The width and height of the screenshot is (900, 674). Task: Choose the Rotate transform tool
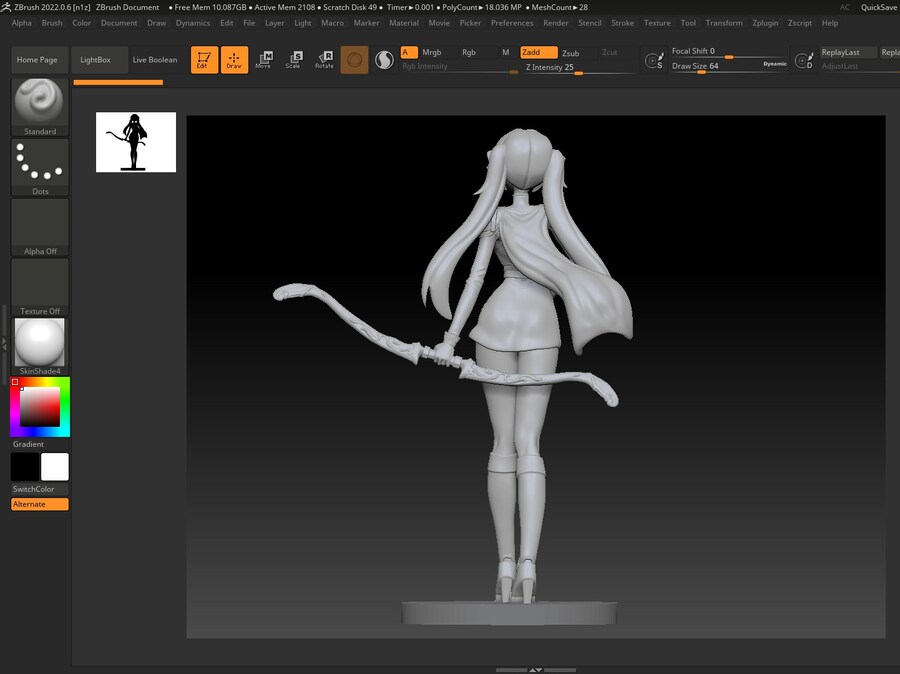[324, 60]
